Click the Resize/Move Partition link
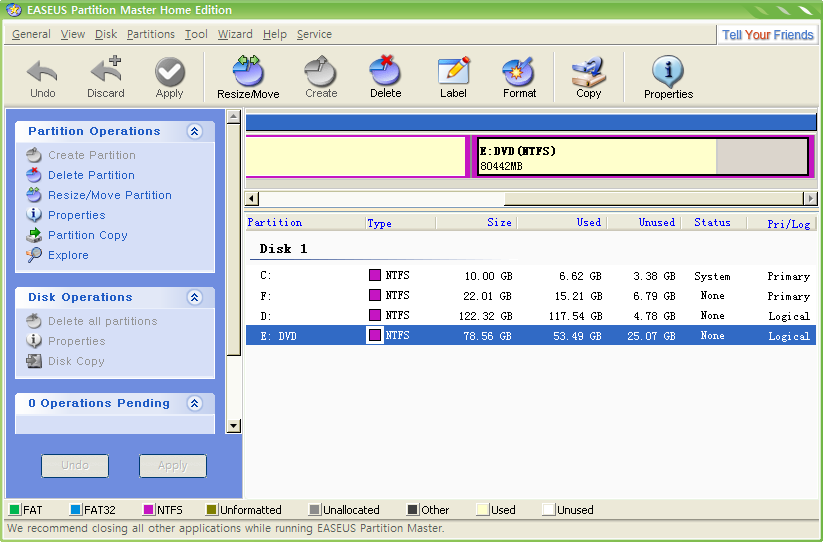The height and width of the screenshot is (542, 823). point(110,195)
